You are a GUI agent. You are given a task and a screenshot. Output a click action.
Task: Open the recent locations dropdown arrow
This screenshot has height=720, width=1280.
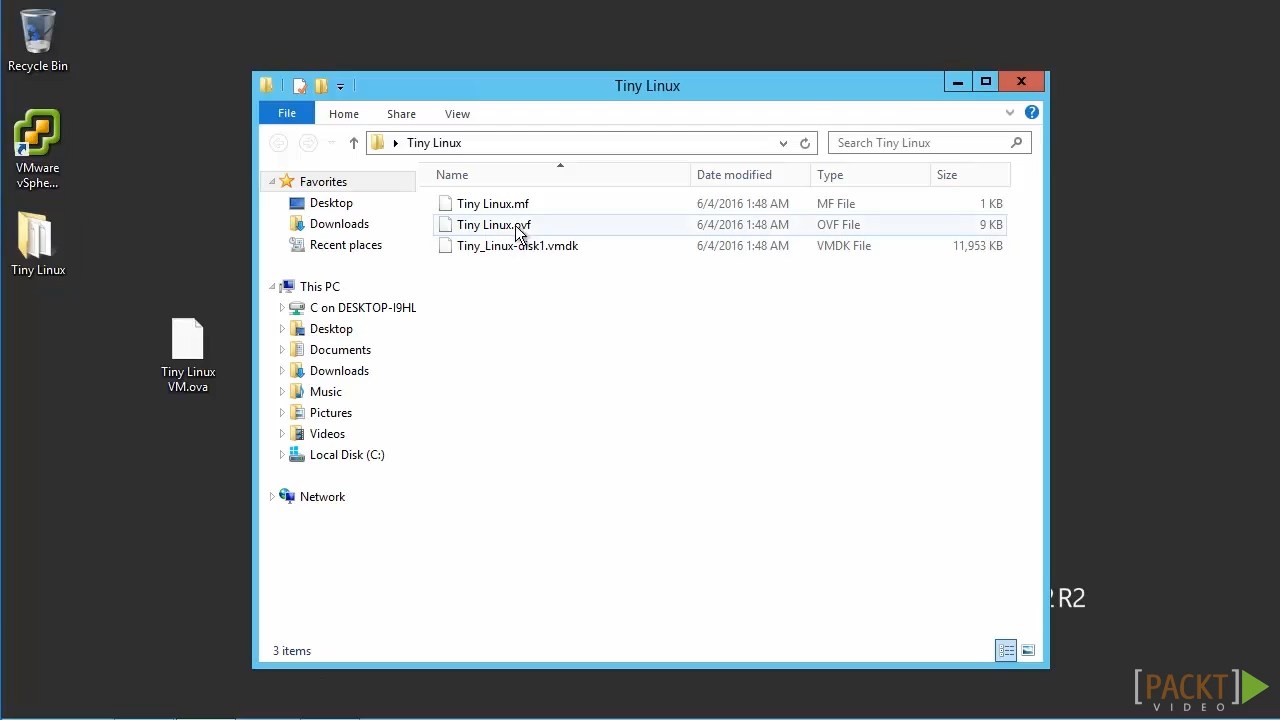point(331,143)
